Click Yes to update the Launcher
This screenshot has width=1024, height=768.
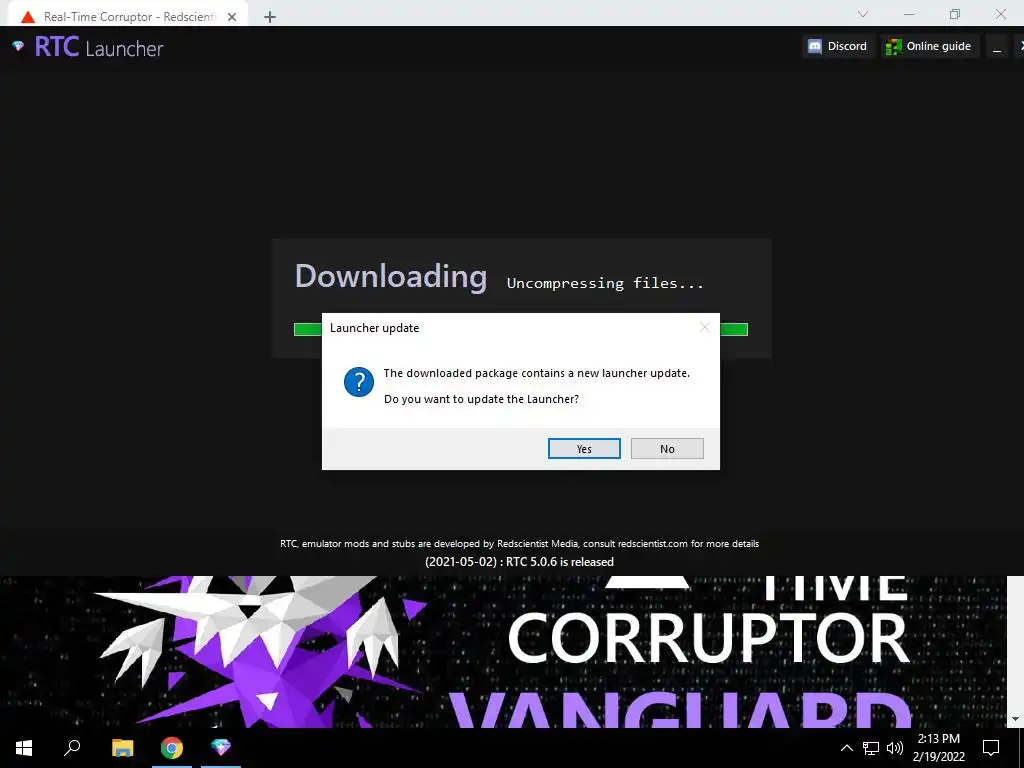pos(584,449)
